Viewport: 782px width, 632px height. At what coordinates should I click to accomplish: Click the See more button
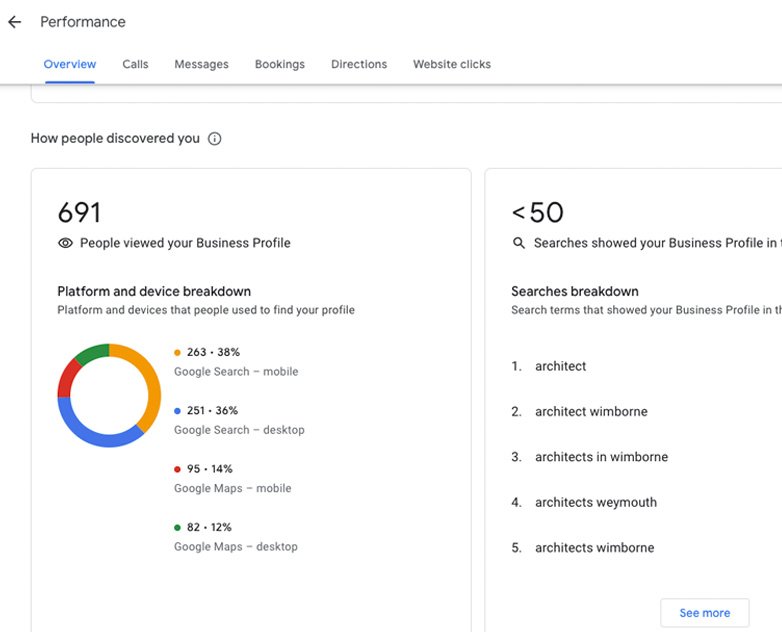705,613
